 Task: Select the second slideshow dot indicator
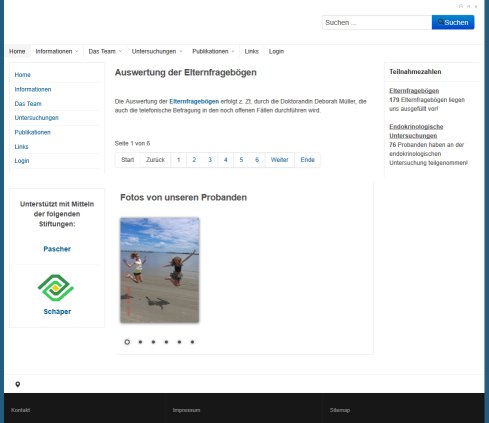pos(140,342)
